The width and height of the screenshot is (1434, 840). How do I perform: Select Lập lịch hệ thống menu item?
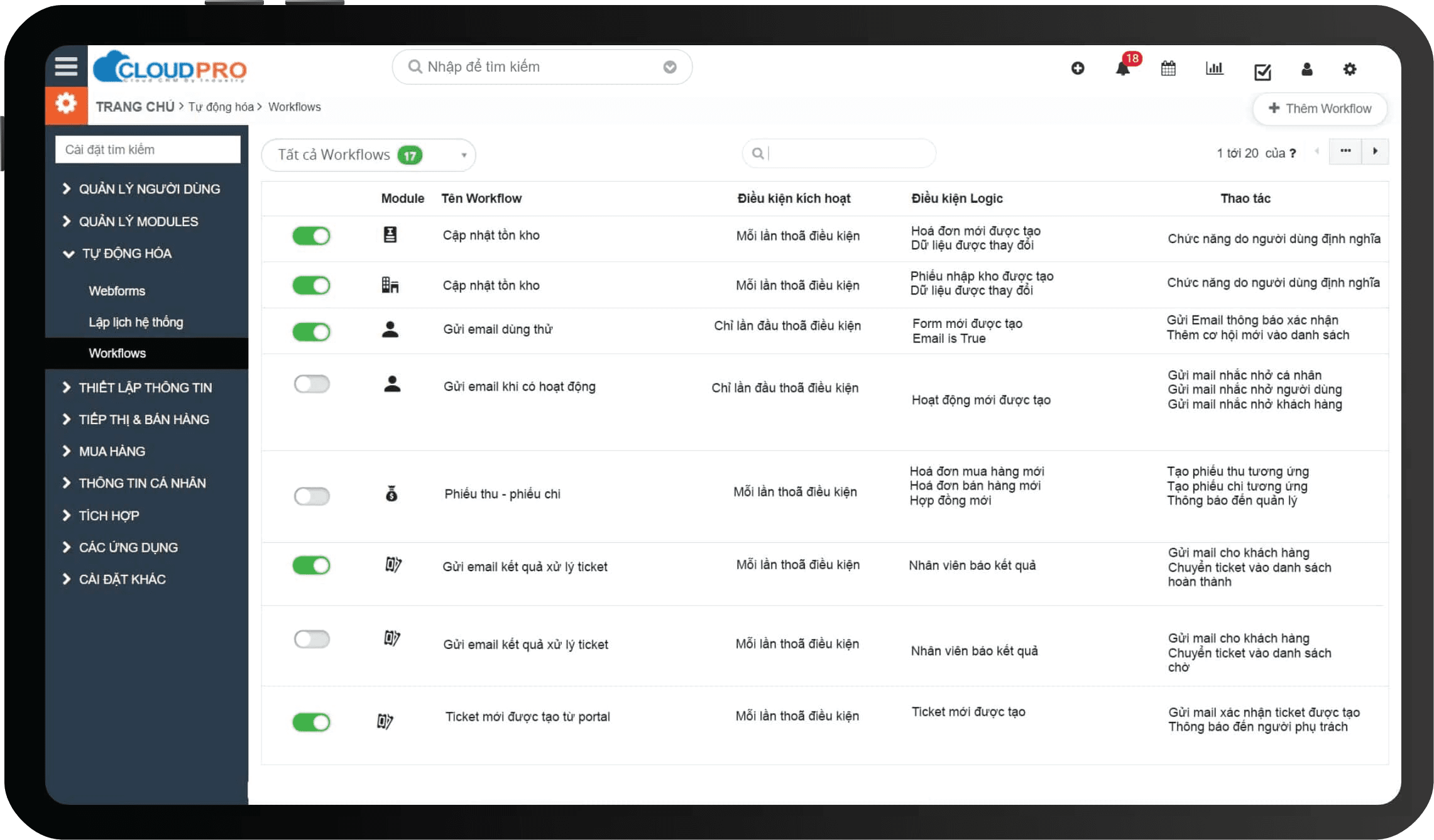click(136, 322)
